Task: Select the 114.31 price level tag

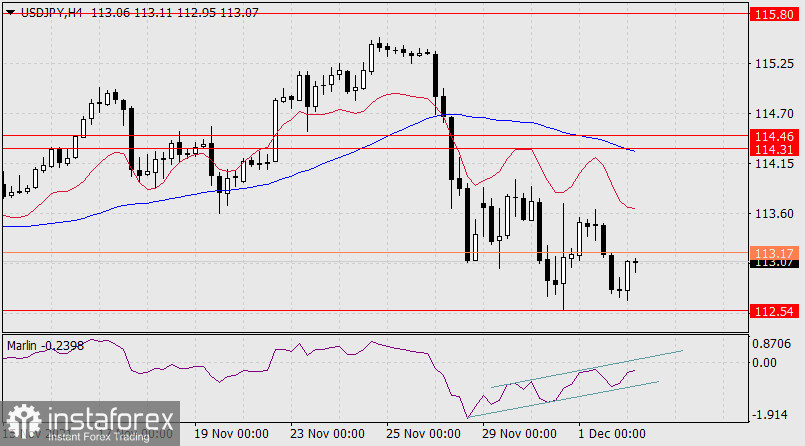Action: click(776, 148)
